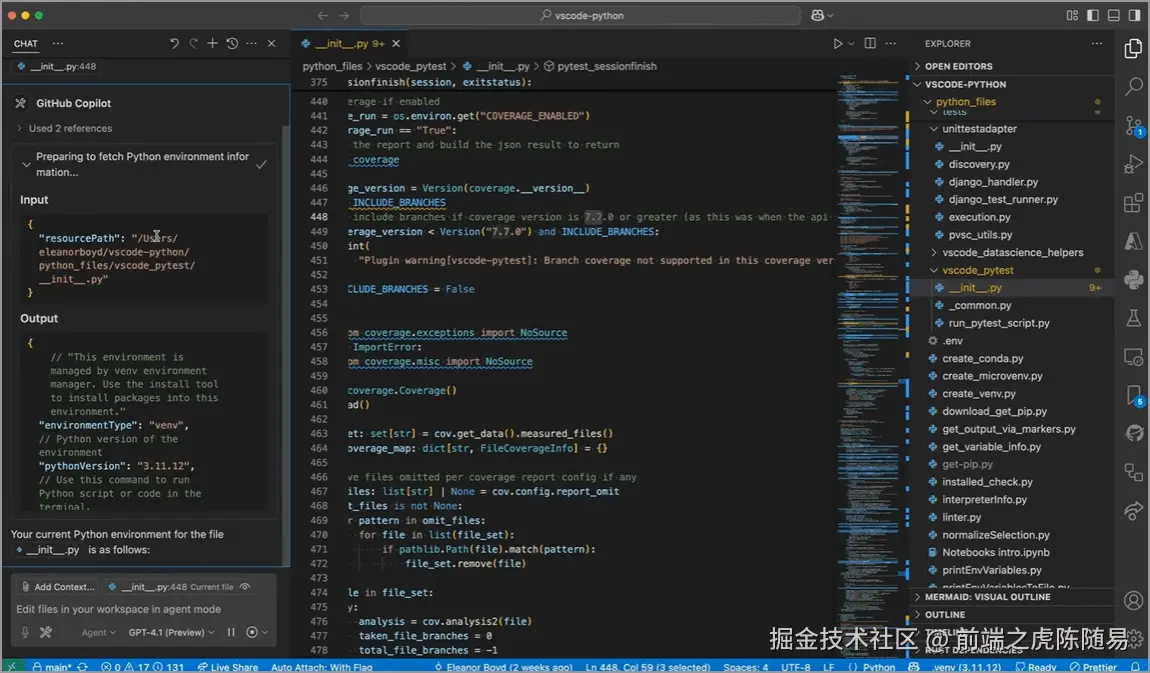
Task: Split the editor with the split icon
Action: [870, 44]
